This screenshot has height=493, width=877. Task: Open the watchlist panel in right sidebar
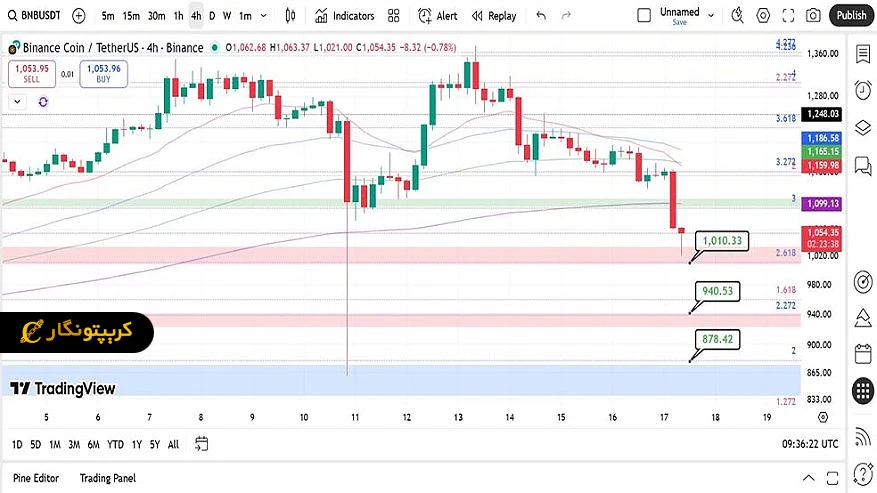[863, 53]
